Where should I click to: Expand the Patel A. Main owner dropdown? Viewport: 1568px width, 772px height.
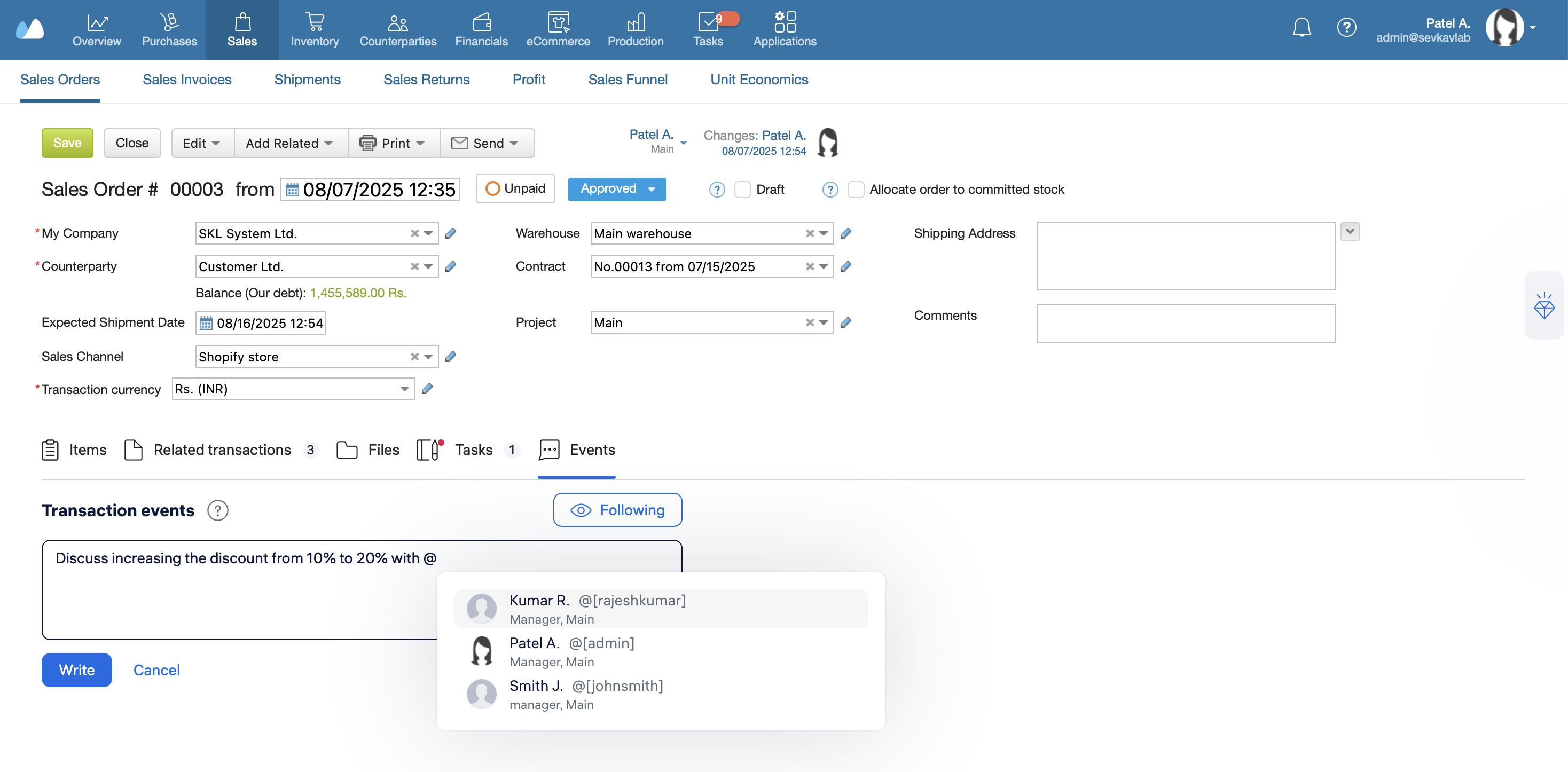tap(684, 143)
